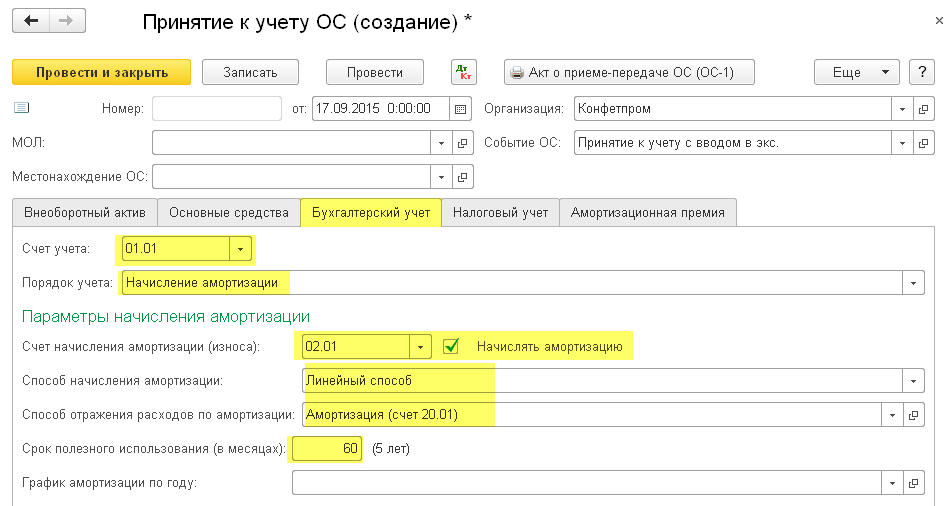Image resolution: width=951 pixels, height=506 pixels.
Task: Print Акт о приеме-передаче ОС (ОС-1)
Action: point(629,72)
